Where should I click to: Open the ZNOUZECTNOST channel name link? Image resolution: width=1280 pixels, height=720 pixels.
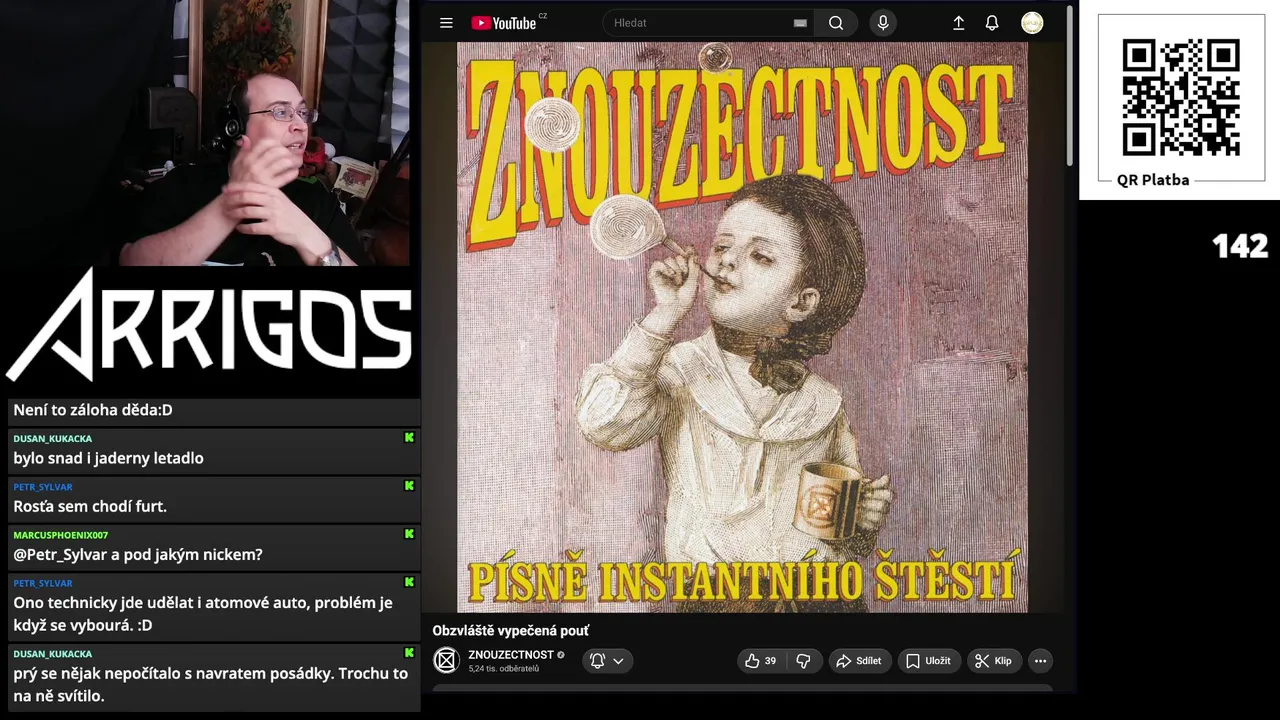pos(511,655)
